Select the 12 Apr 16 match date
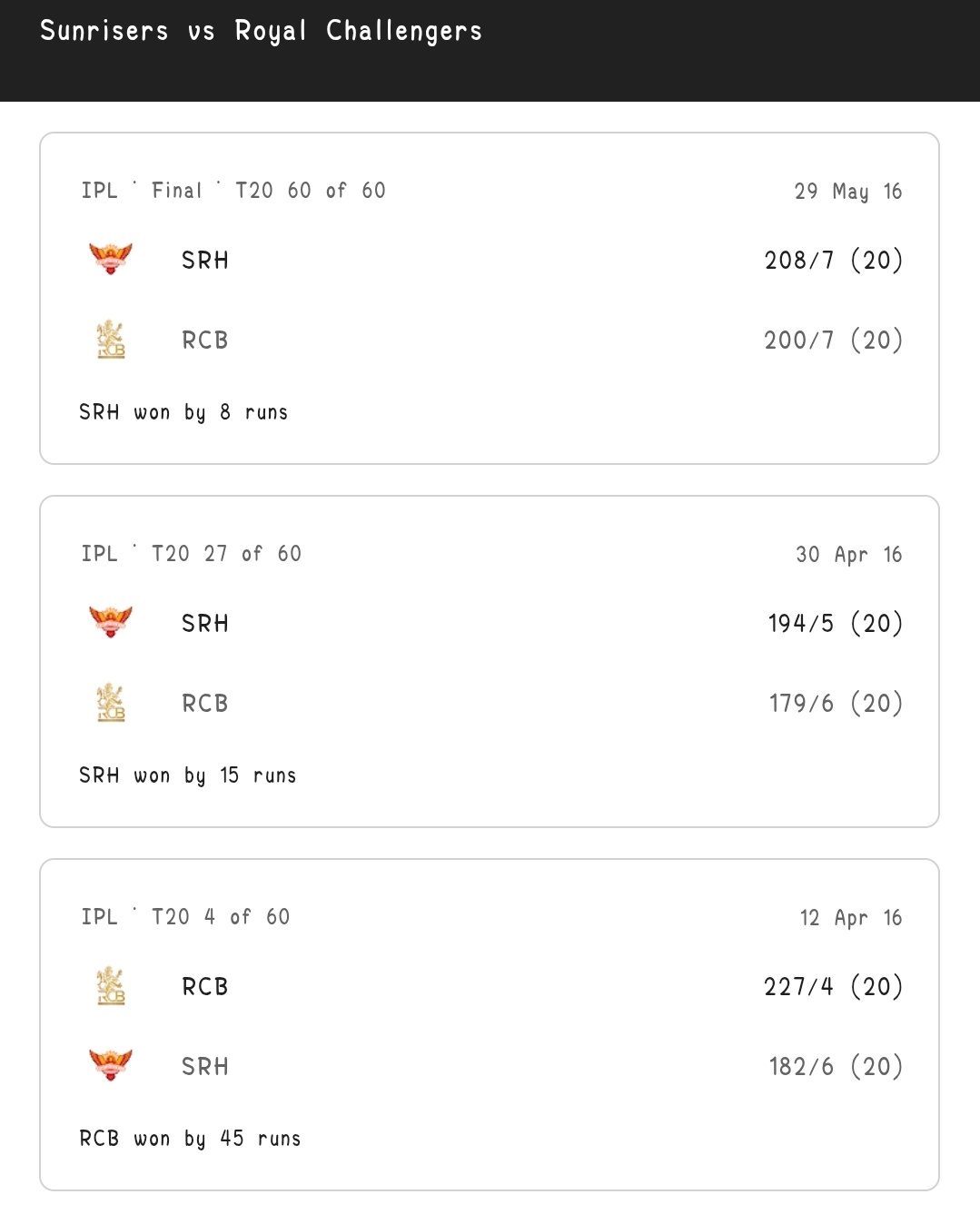980x1224 pixels. point(850,918)
